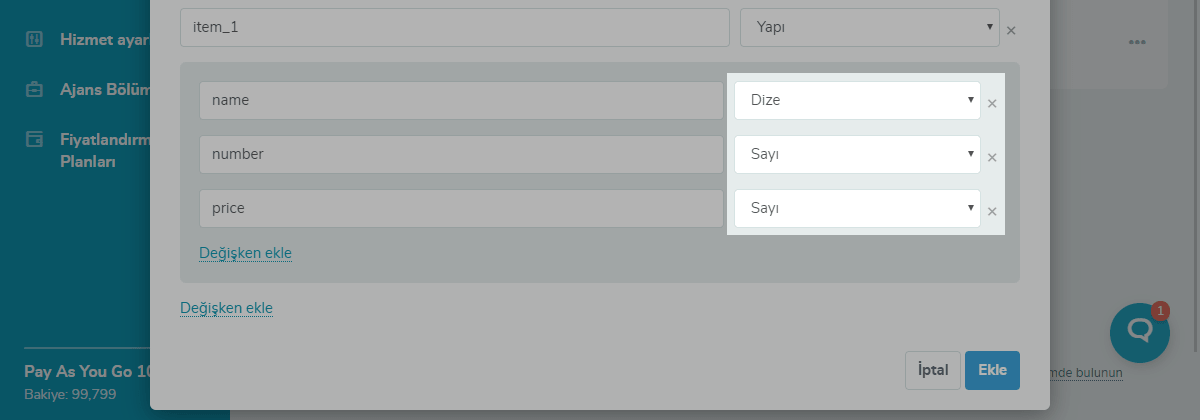Focus the name variable field
1200x420 pixels.
point(460,100)
